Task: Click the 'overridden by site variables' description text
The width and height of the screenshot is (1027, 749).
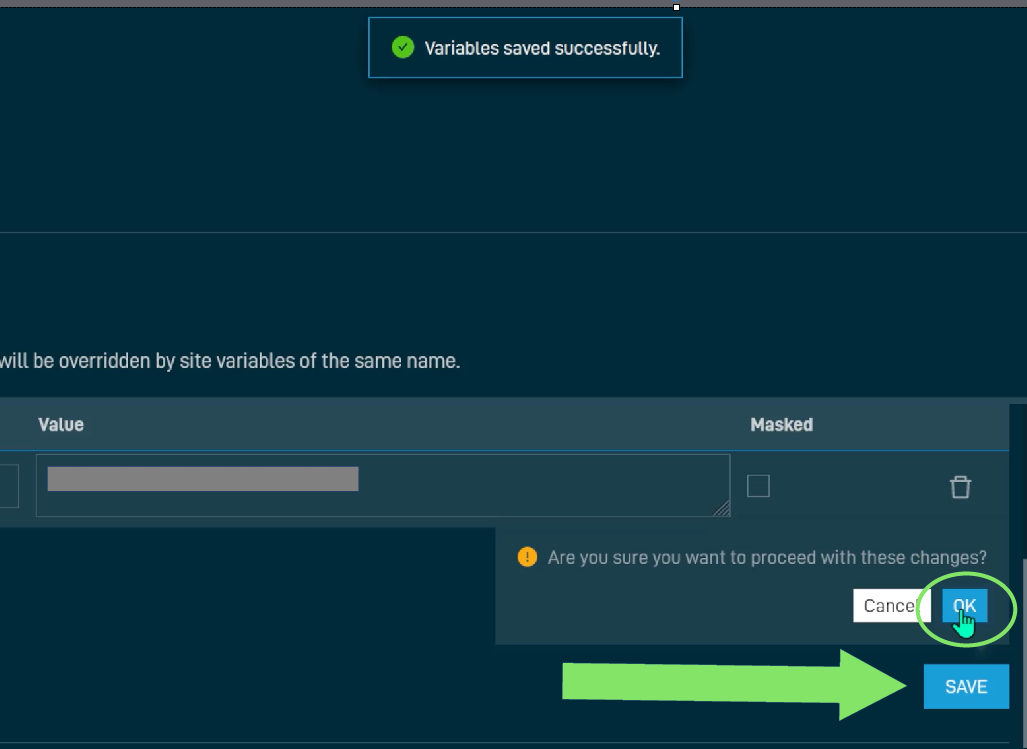Action: (x=230, y=361)
